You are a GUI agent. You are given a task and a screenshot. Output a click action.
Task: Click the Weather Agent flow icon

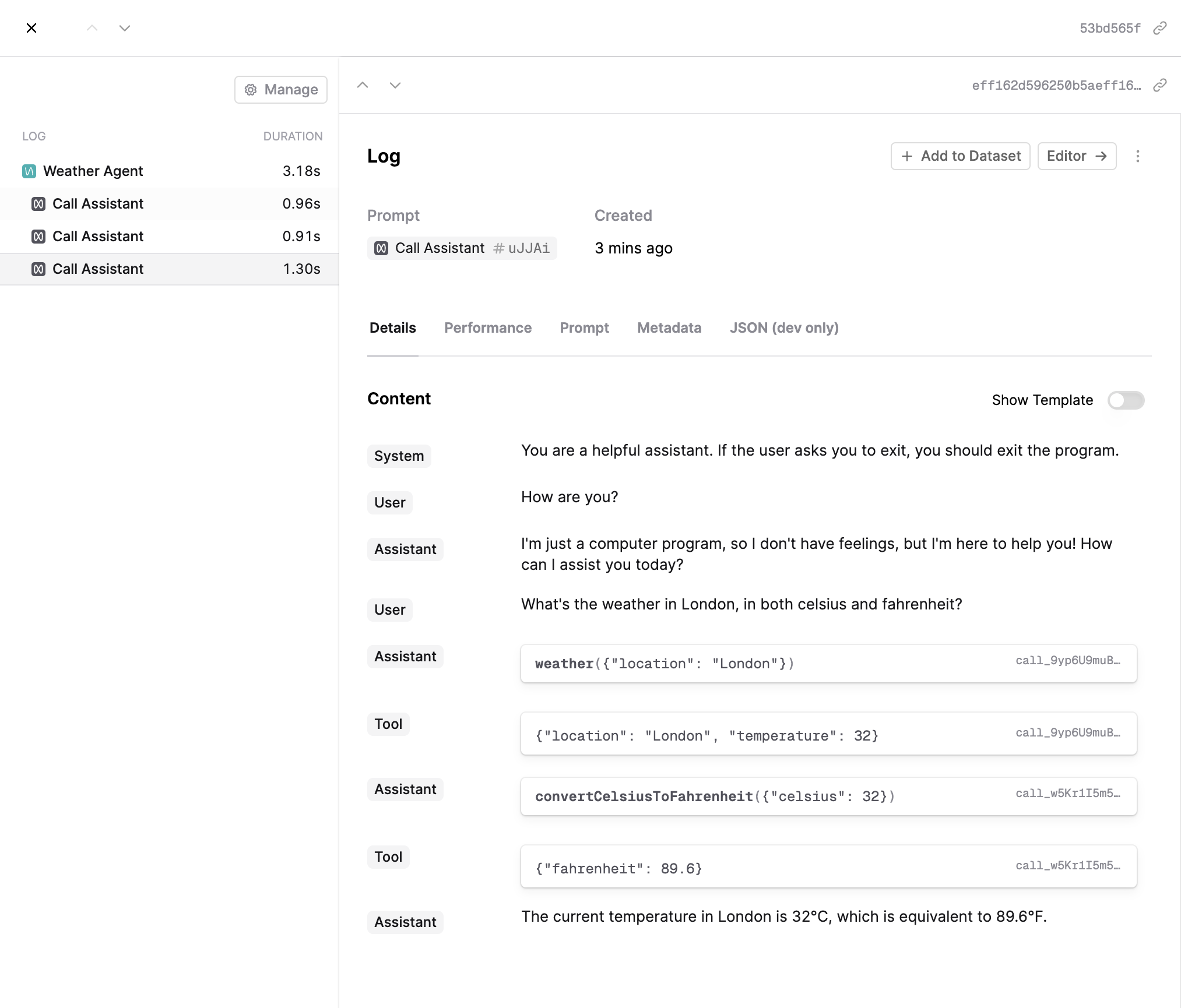[x=29, y=171]
